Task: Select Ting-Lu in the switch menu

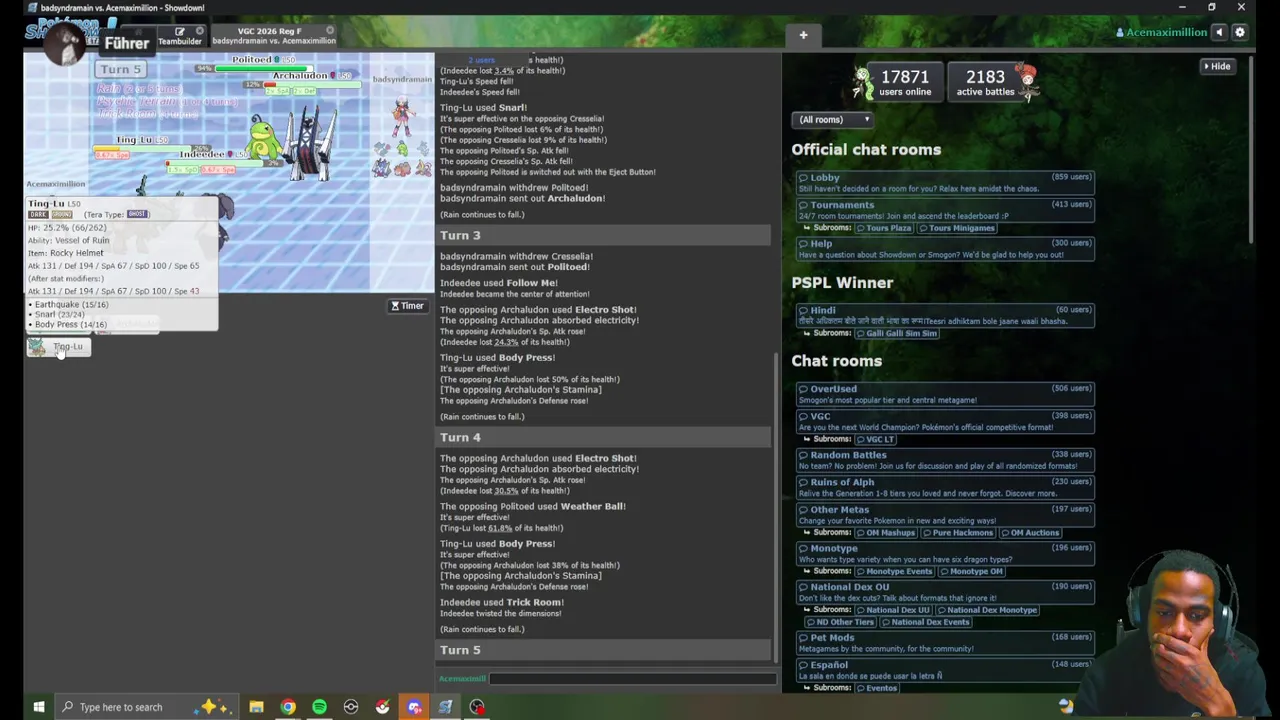Action: pos(58,347)
